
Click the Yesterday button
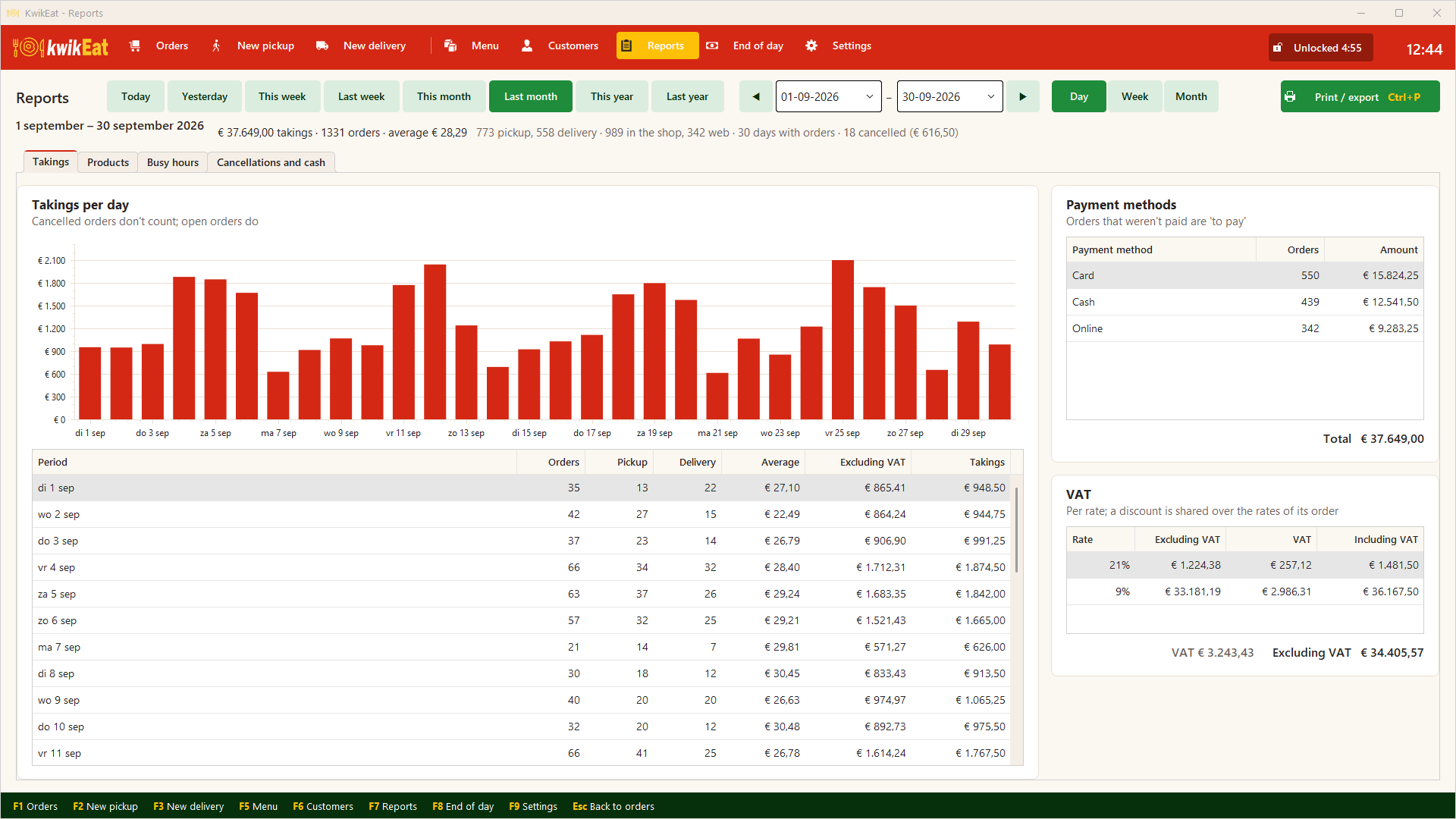205,96
